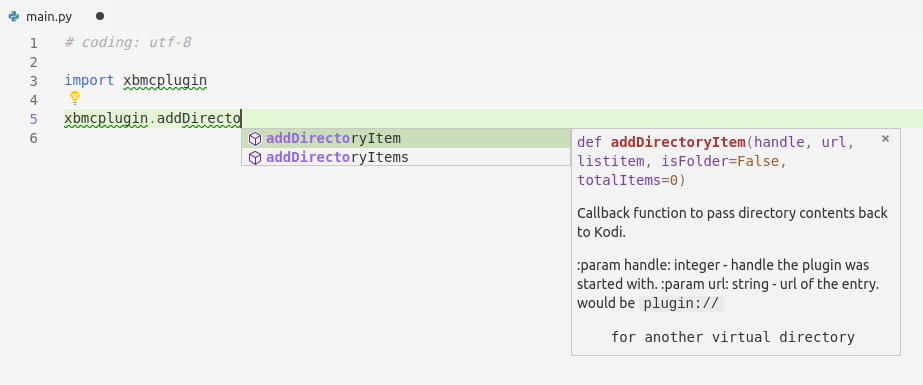Close the documentation popup with the X
The height and width of the screenshot is (385, 923).
[x=885, y=139]
